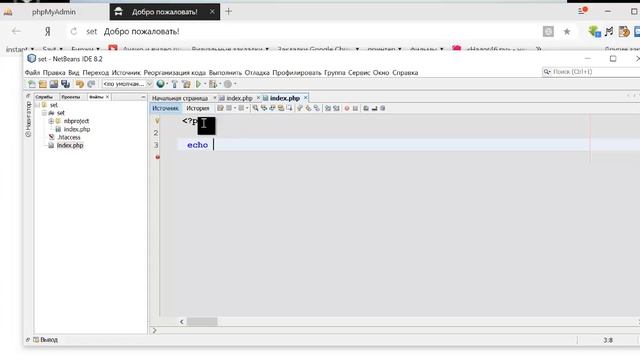640x360 pixels.
Task: Run the project with green play icon
Action: [x=199, y=84]
